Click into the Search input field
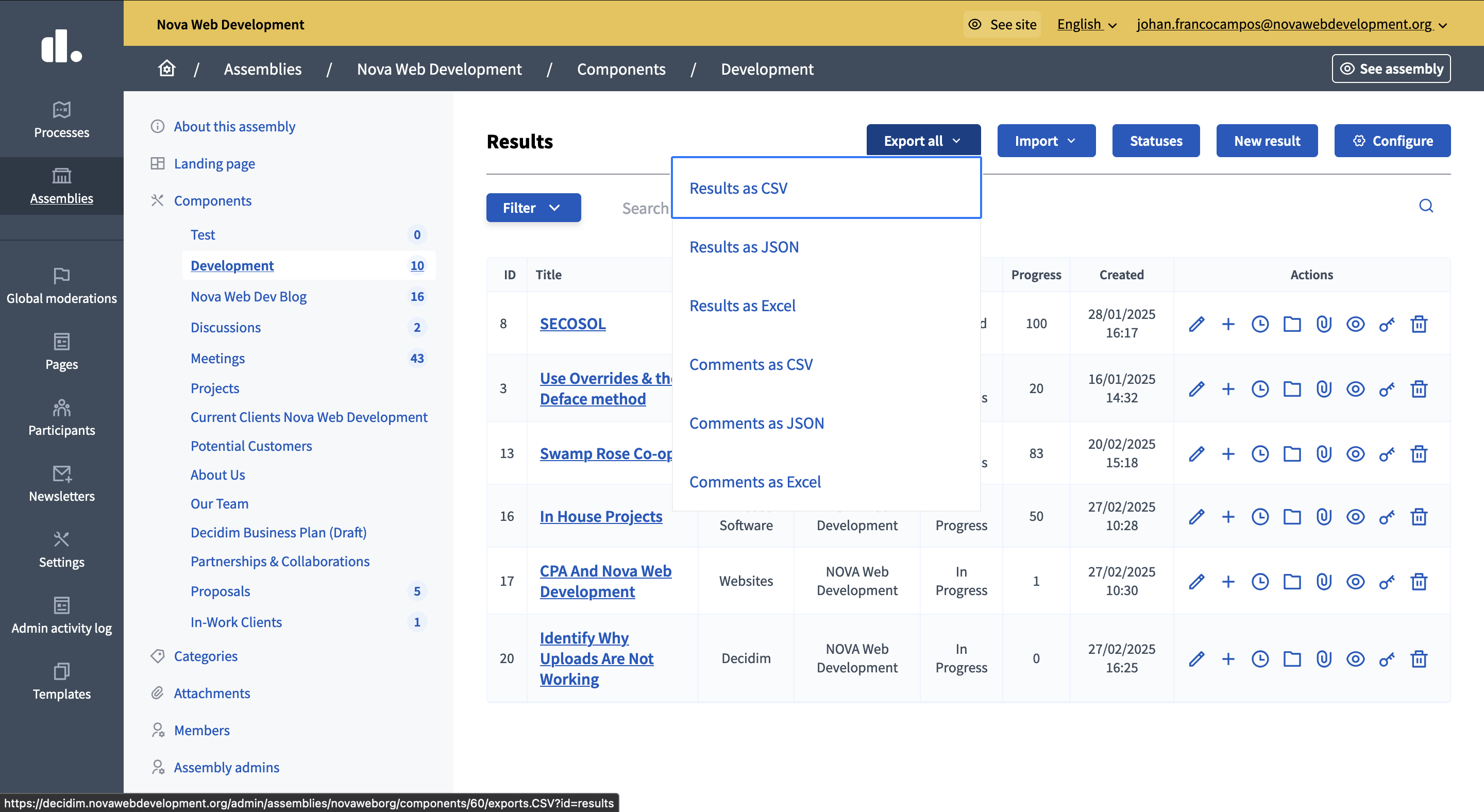 645,208
